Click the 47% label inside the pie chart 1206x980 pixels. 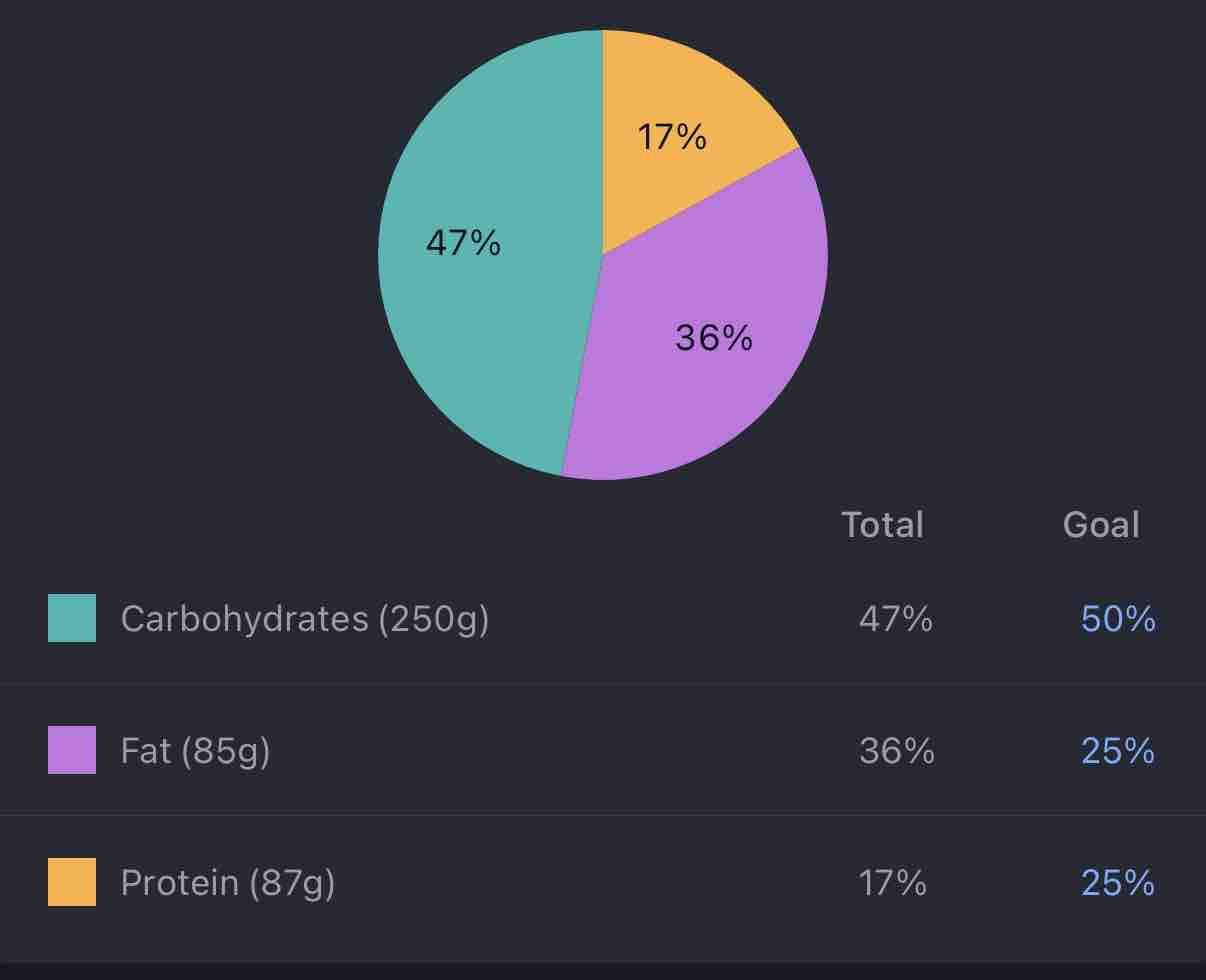pyautogui.click(x=463, y=243)
